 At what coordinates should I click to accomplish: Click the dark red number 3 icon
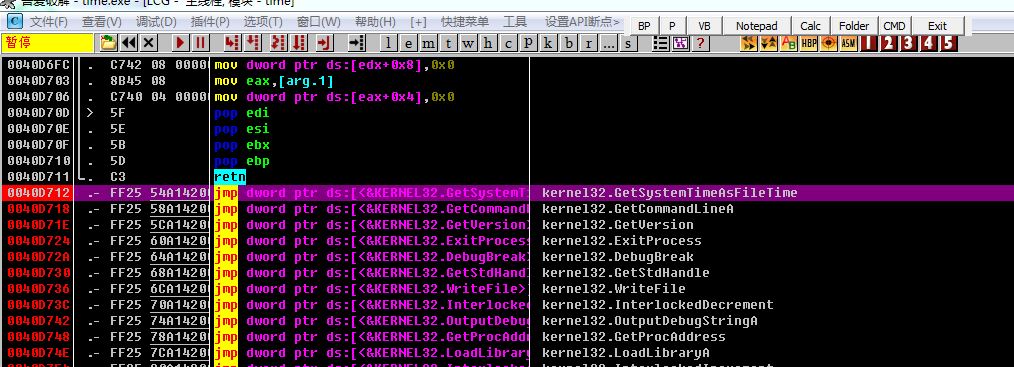click(x=909, y=43)
